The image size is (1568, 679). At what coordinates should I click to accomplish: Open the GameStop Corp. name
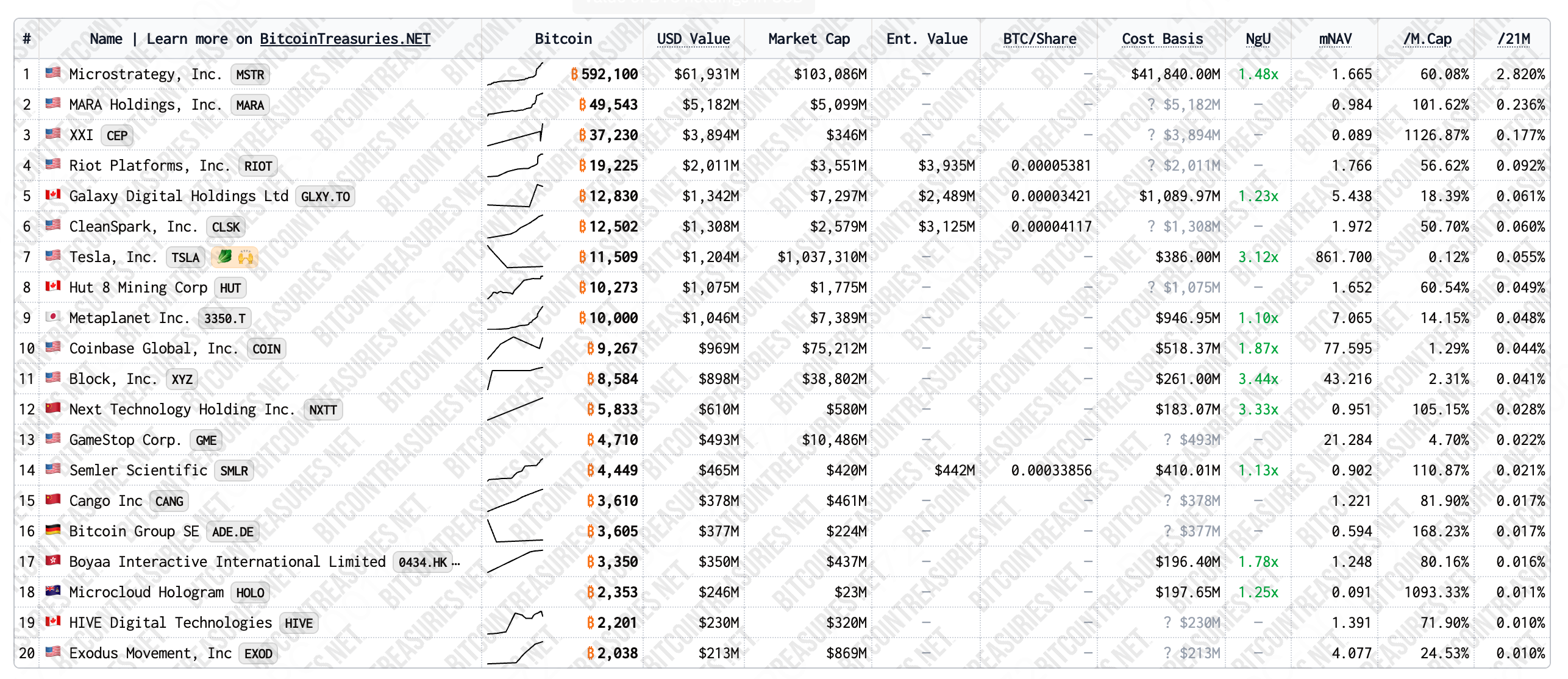coord(125,439)
